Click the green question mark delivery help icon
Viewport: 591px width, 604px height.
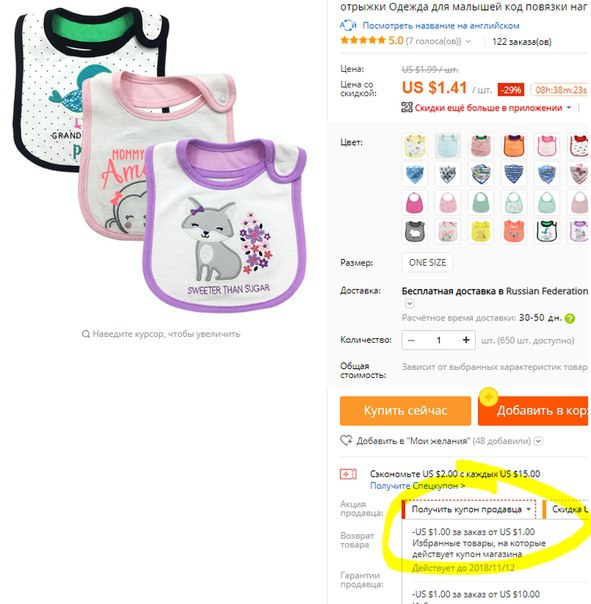(x=569, y=319)
